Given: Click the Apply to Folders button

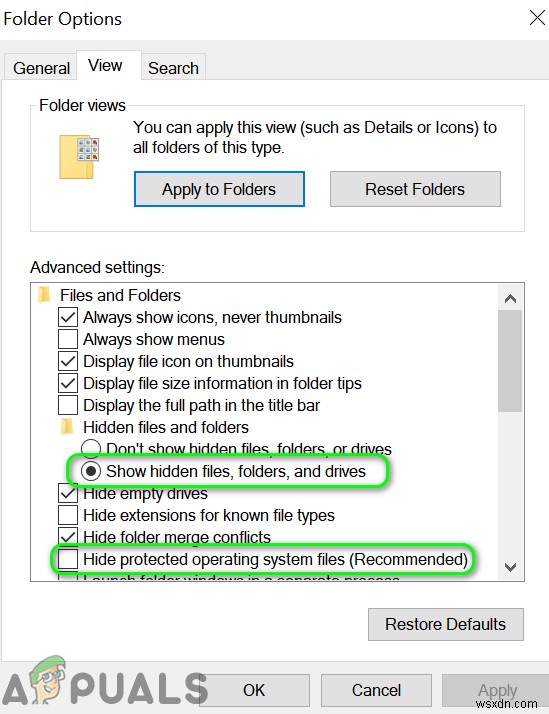Looking at the screenshot, I should (x=219, y=189).
